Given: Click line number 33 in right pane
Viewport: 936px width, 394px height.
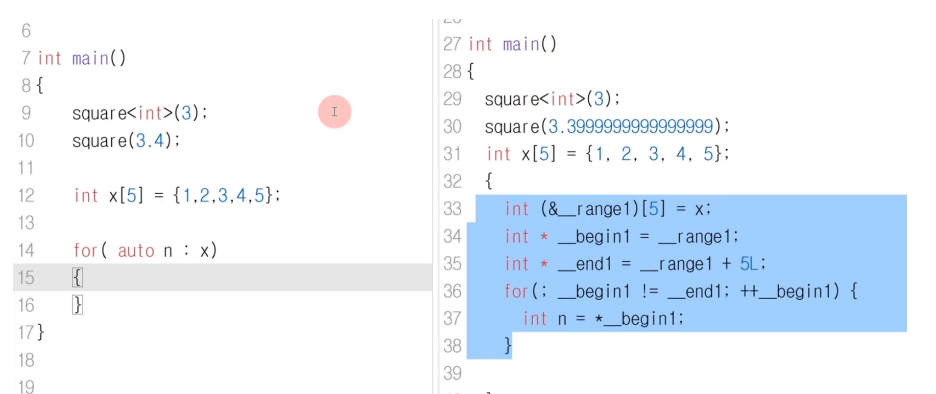Looking at the screenshot, I should click(452, 208).
